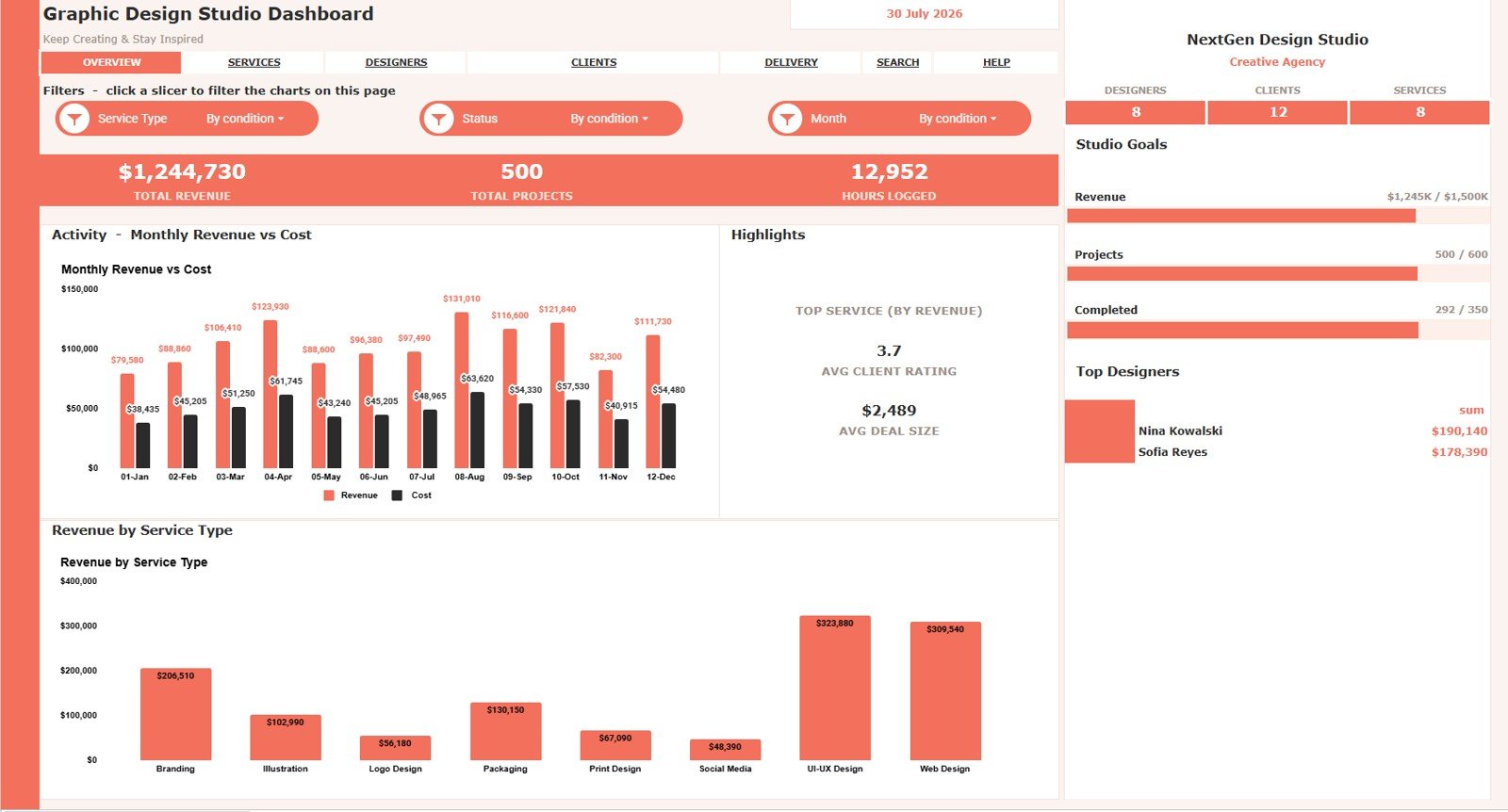The width and height of the screenshot is (1508, 812).
Task: Select the Illustration revenue bar
Action: (x=286, y=738)
